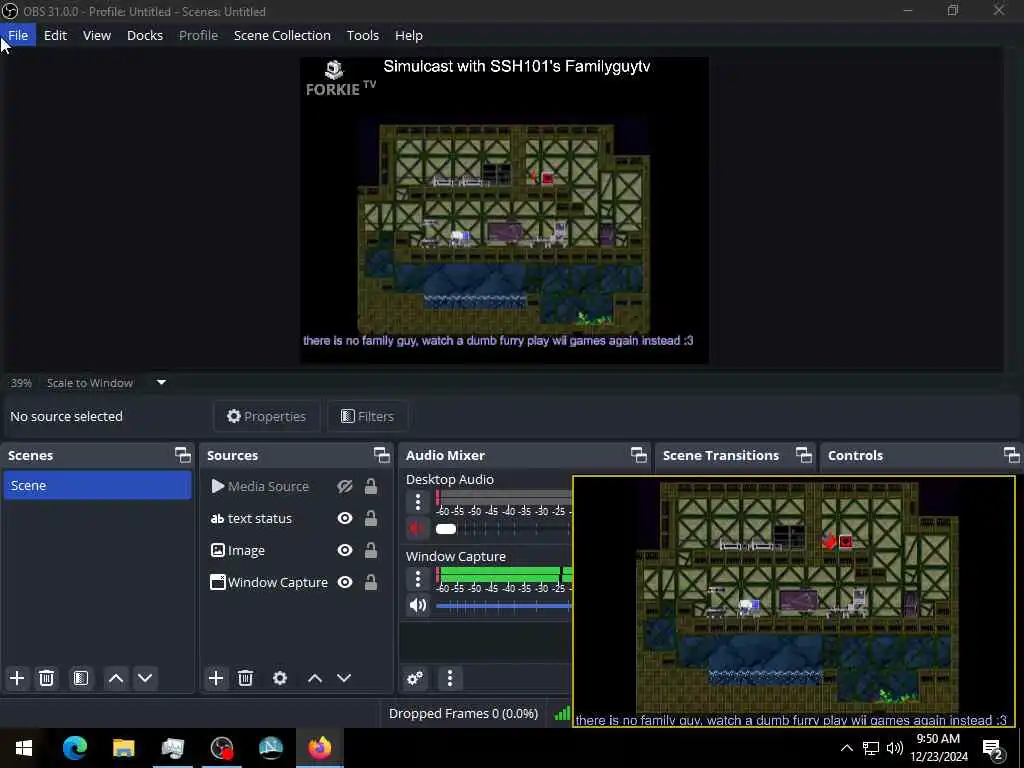1024x768 pixels.
Task: Show hidden system tray icons
Action: click(846, 748)
